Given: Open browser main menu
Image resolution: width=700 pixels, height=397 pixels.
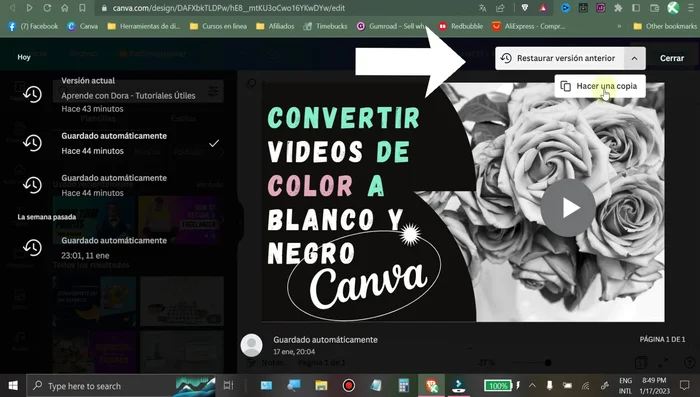Looking at the screenshot, I should tap(691, 8).
